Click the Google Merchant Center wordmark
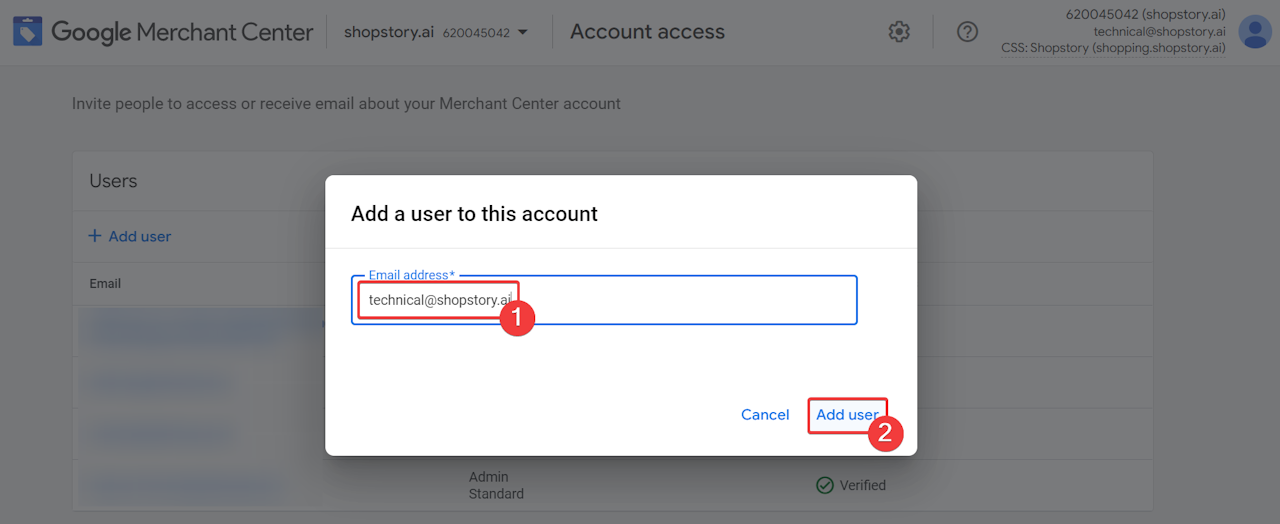Viewport: 1280px width, 524px height. point(182,32)
